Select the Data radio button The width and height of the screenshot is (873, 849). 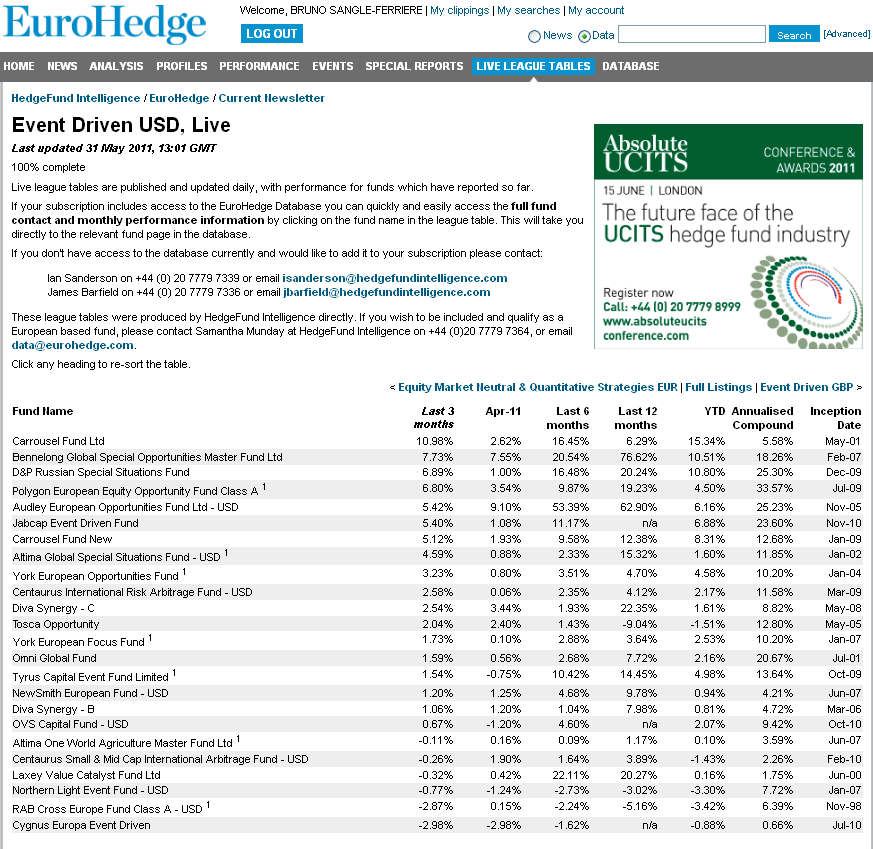coord(584,36)
